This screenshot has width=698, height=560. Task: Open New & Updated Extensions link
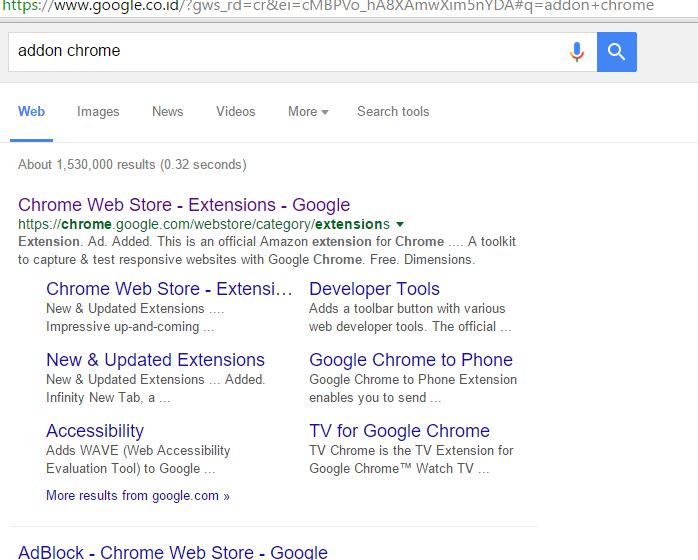pos(155,360)
